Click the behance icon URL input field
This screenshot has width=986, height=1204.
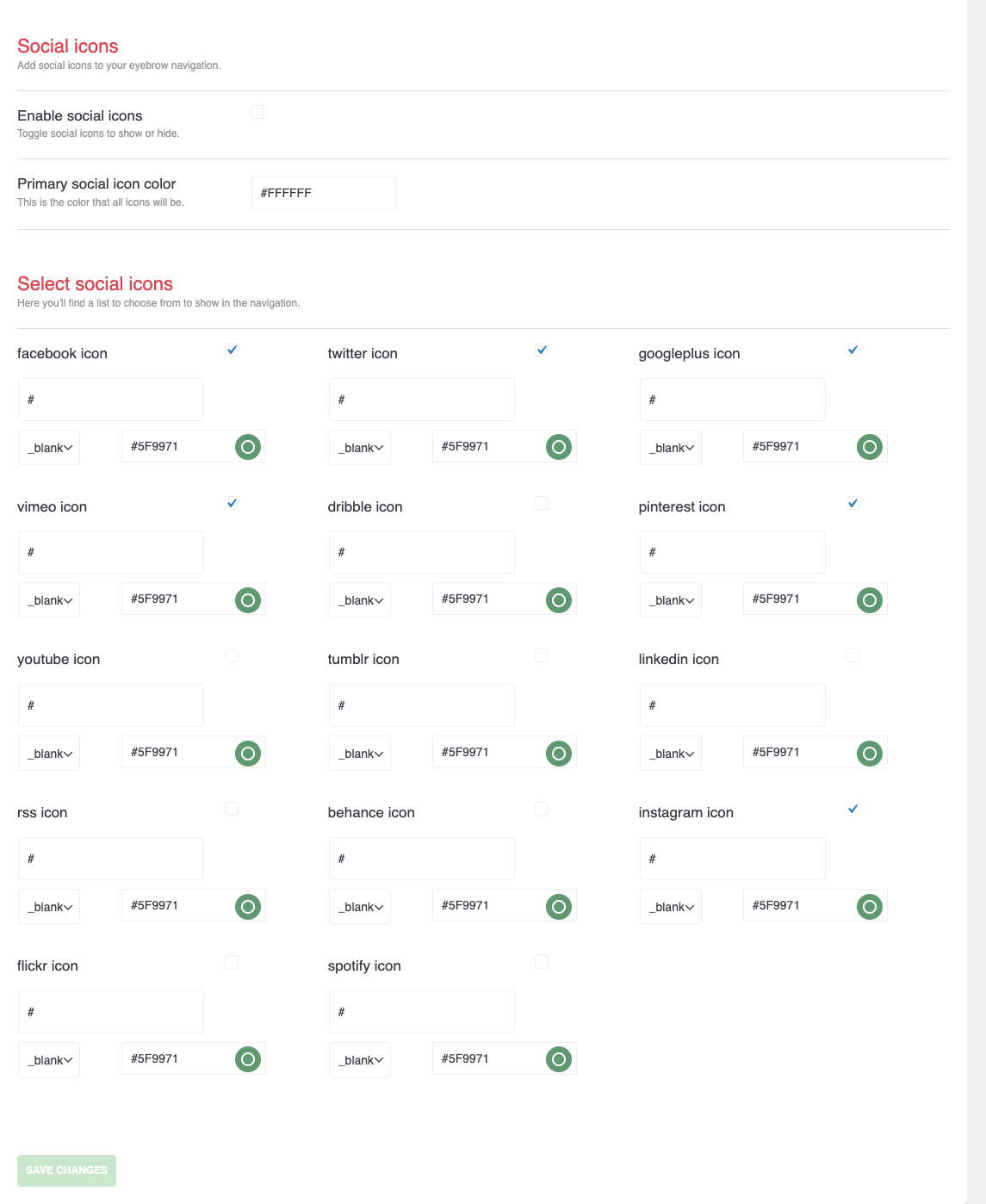(x=421, y=859)
